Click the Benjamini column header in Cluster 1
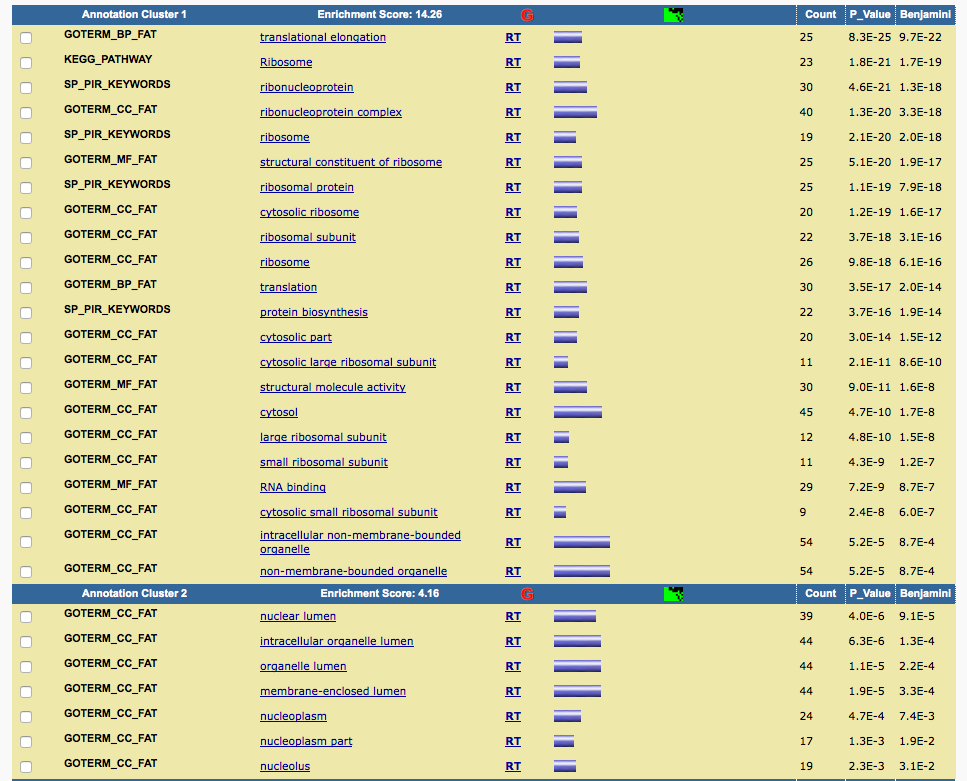Screen dimensions: 967x781 click(925, 15)
